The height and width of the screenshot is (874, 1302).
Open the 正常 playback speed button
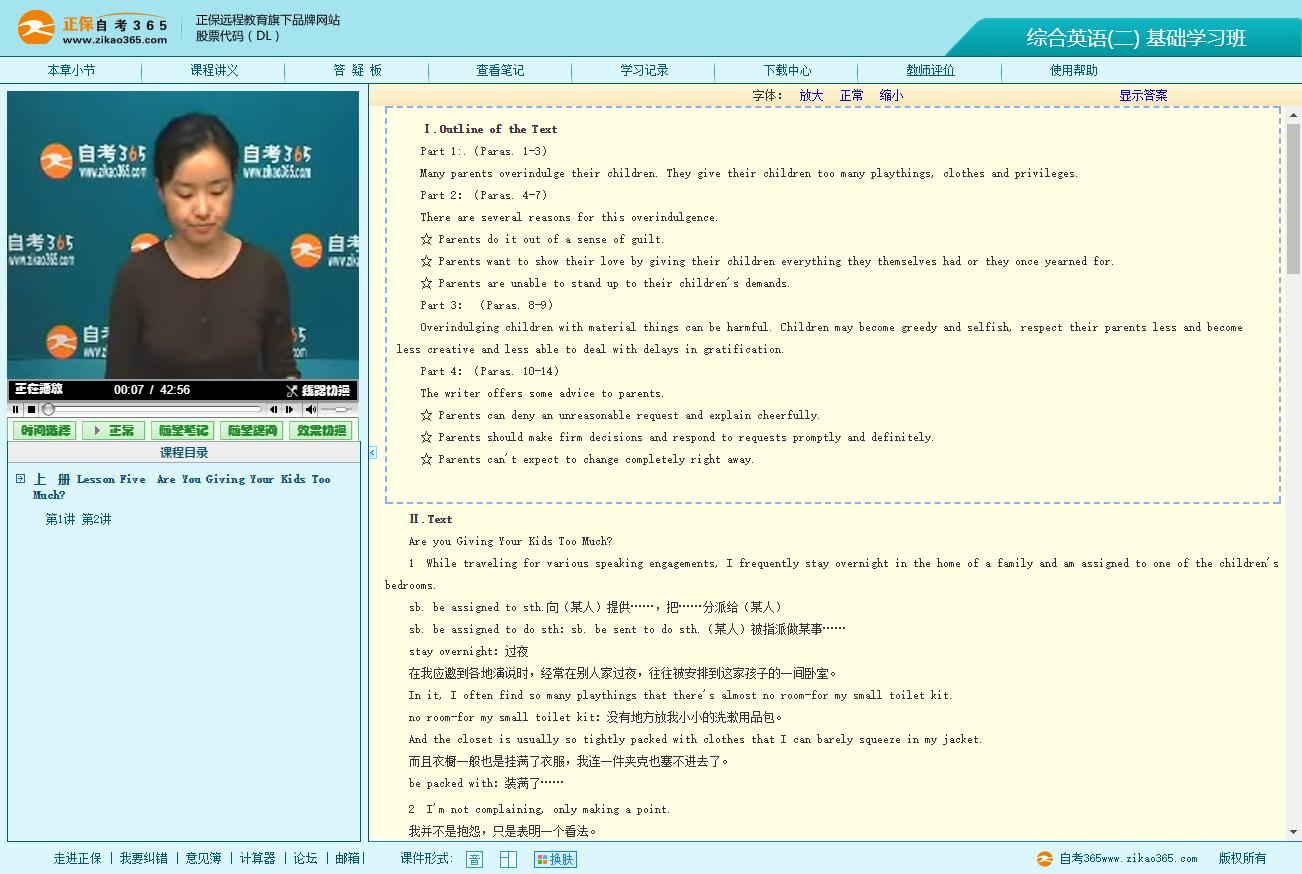113,431
